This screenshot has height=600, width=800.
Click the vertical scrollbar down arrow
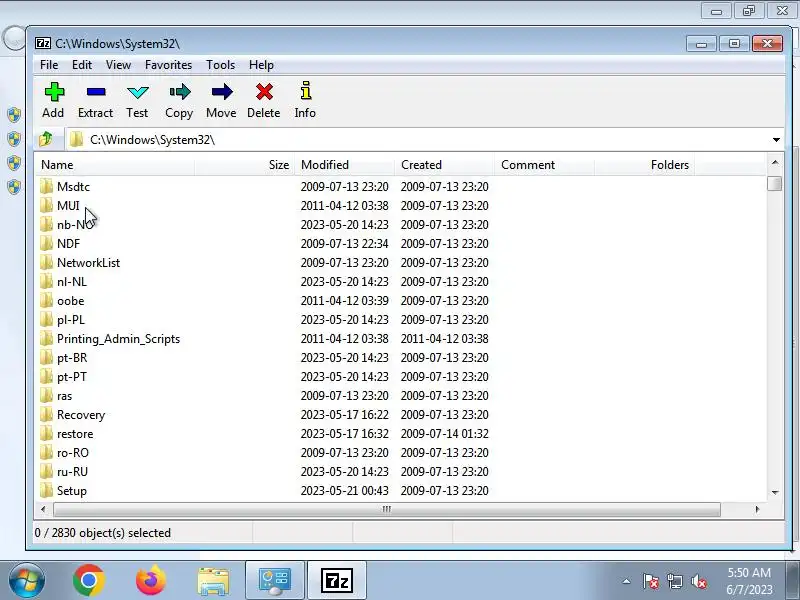pyautogui.click(x=774, y=492)
